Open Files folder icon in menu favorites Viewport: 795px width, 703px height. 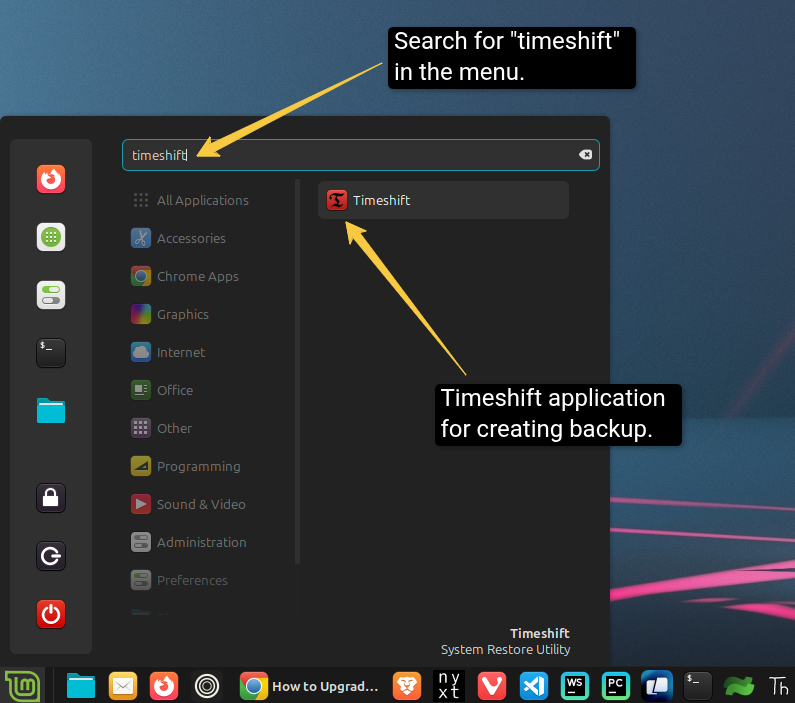pyautogui.click(x=51, y=411)
